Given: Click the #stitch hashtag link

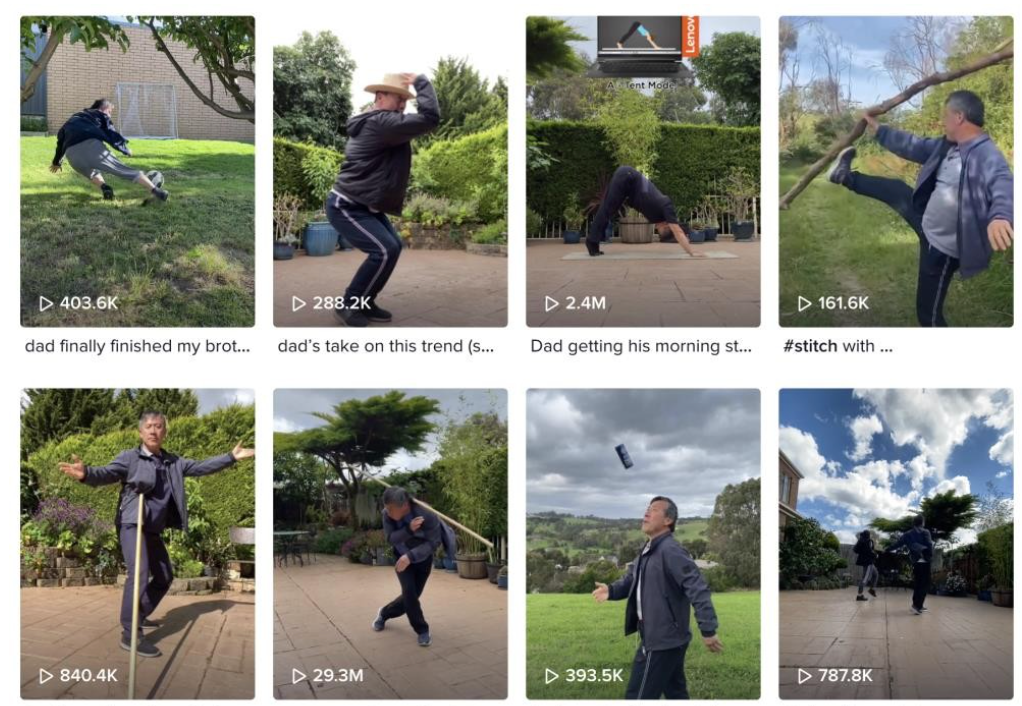Looking at the screenshot, I should (810, 346).
